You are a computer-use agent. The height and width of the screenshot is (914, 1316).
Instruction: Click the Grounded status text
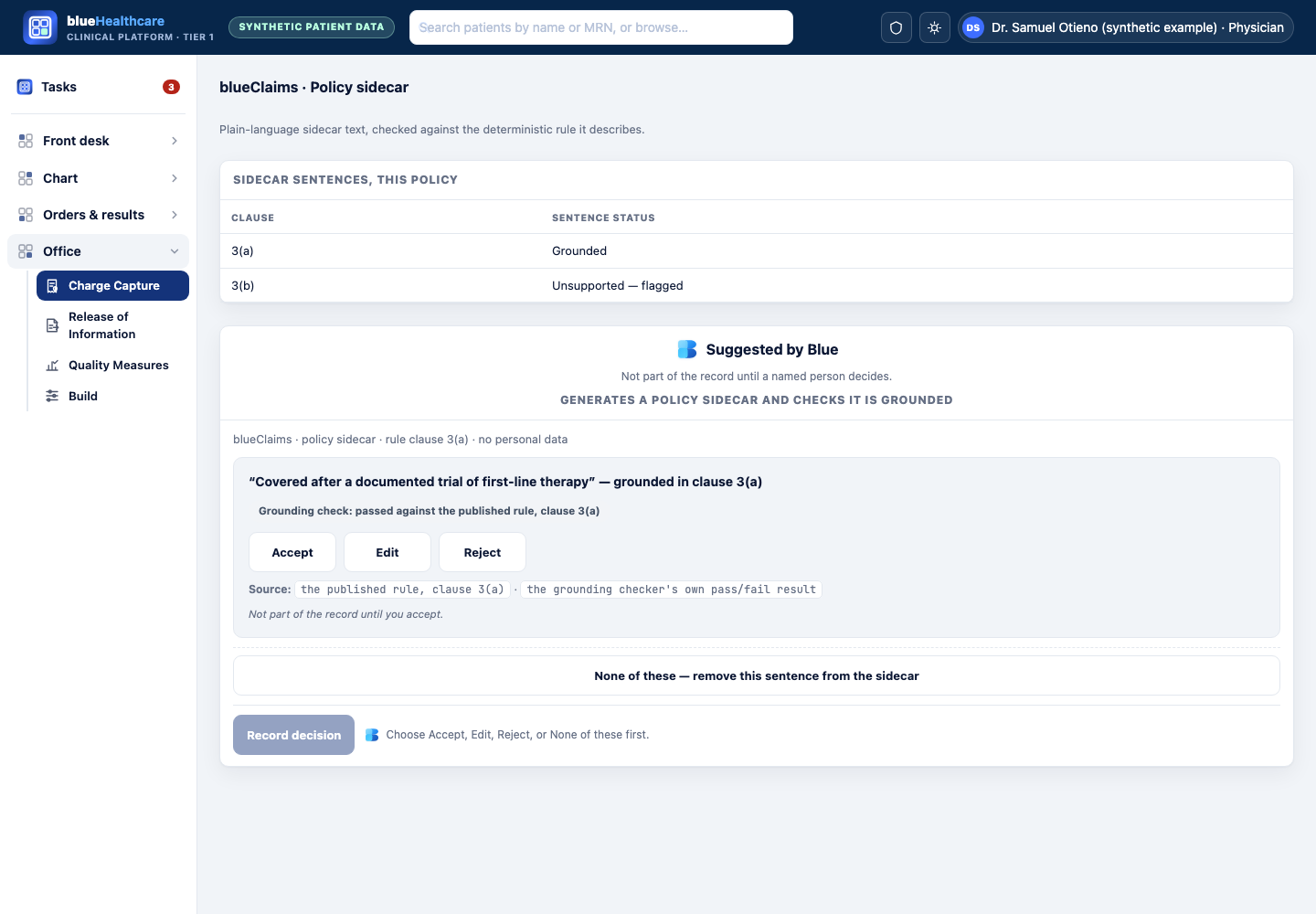(579, 251)
